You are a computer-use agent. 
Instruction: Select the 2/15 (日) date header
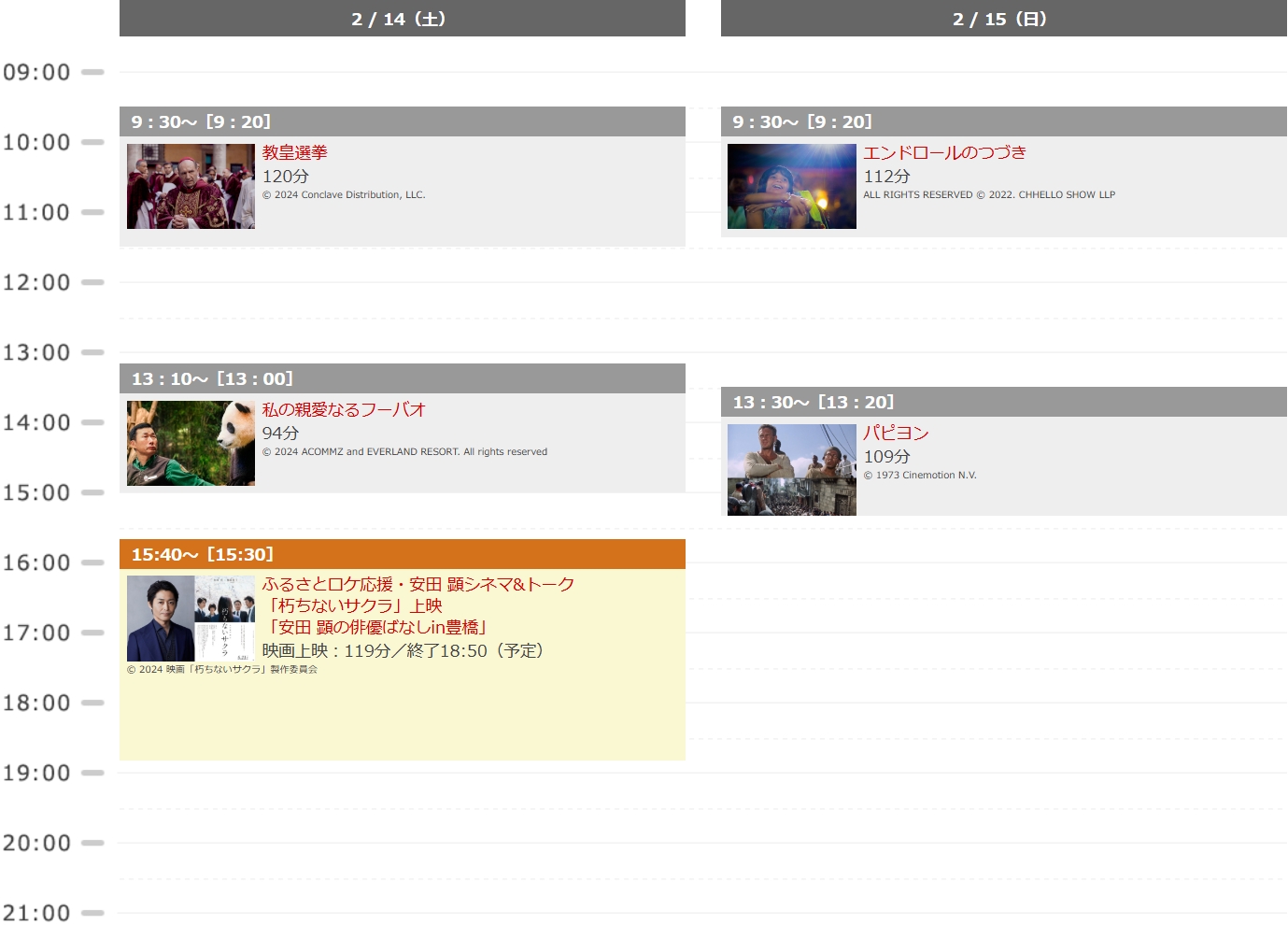point(1003,19)
